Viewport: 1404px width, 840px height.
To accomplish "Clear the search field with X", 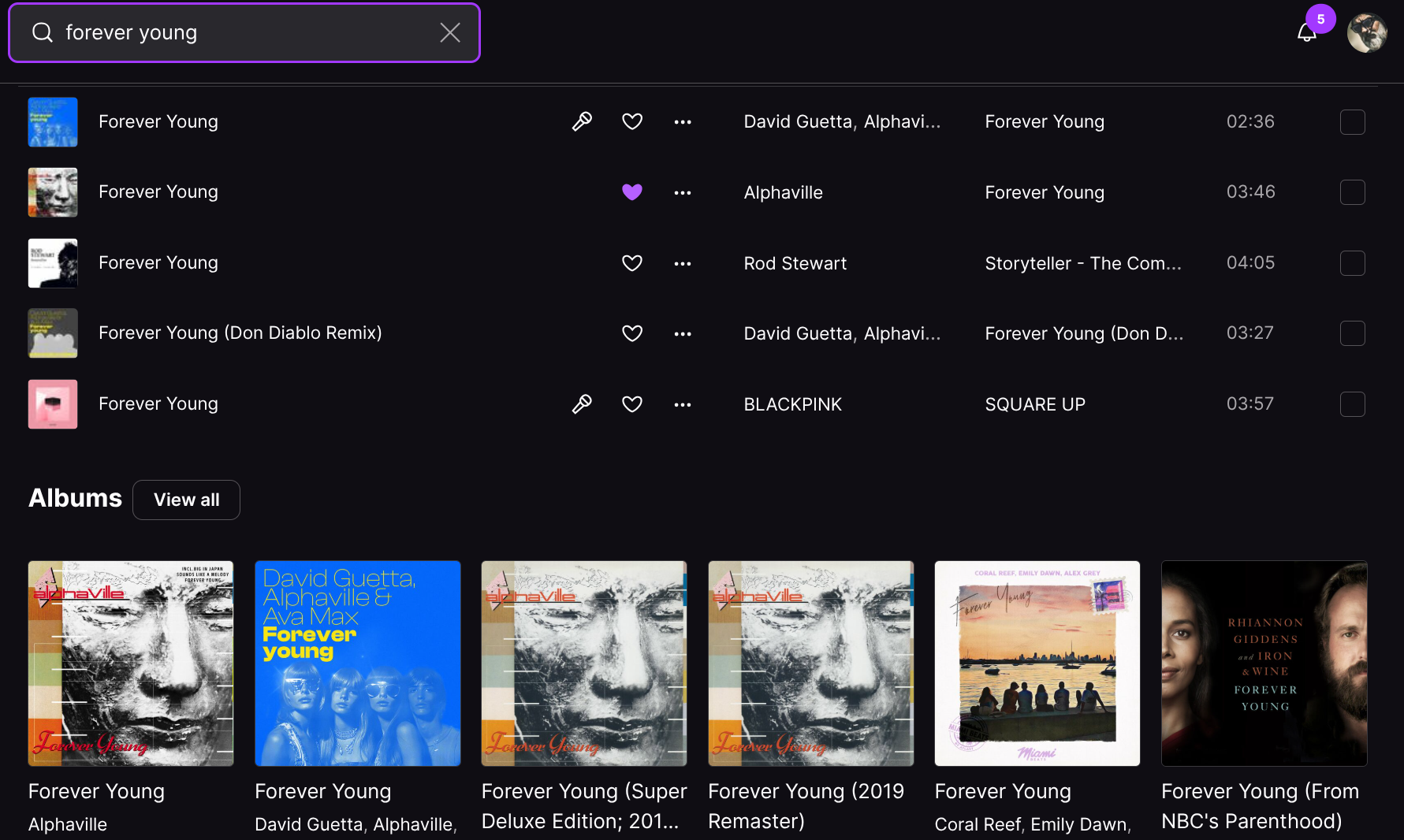I will pos(450,32).
